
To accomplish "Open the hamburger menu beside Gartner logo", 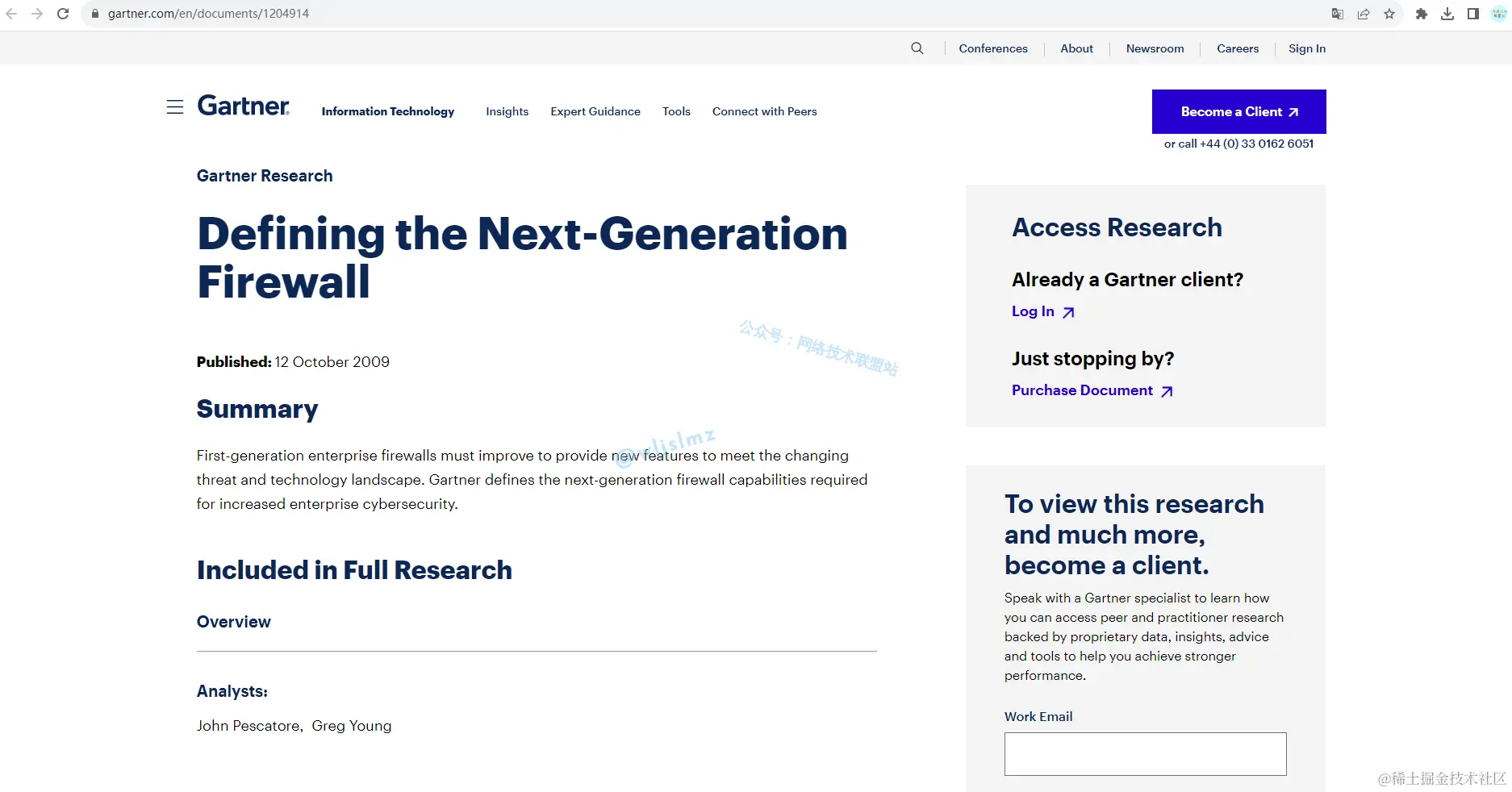I will (x=175, y=106).
